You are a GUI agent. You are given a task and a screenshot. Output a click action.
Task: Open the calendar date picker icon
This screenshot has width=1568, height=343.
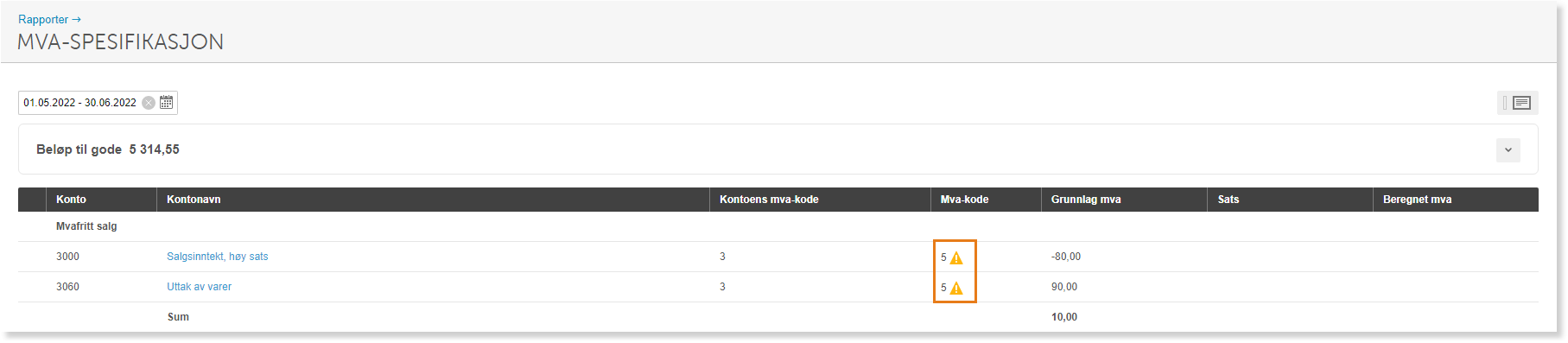[167, 102]
